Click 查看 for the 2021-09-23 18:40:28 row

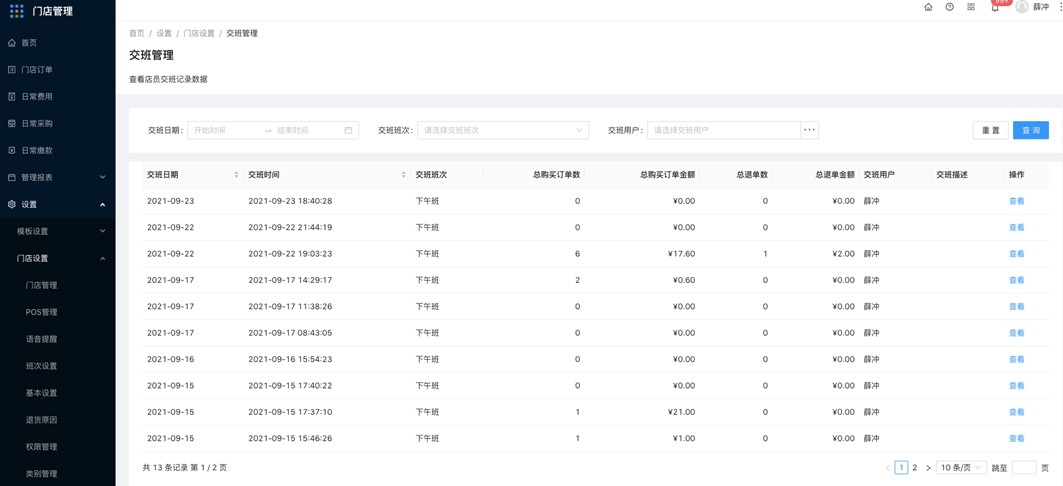click(x=1016, y=201)
